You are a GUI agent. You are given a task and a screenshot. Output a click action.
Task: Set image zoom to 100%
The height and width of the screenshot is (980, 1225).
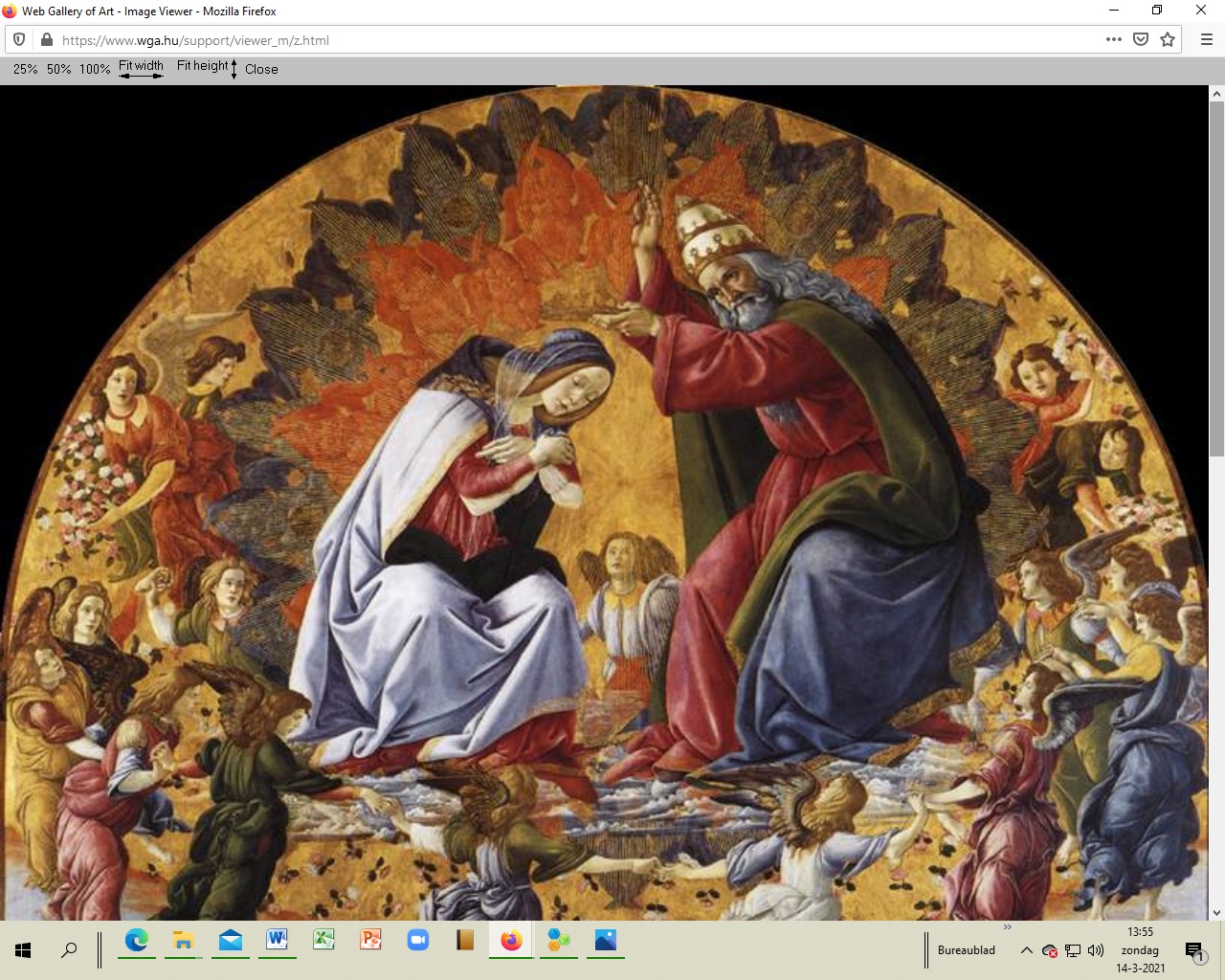95,70
